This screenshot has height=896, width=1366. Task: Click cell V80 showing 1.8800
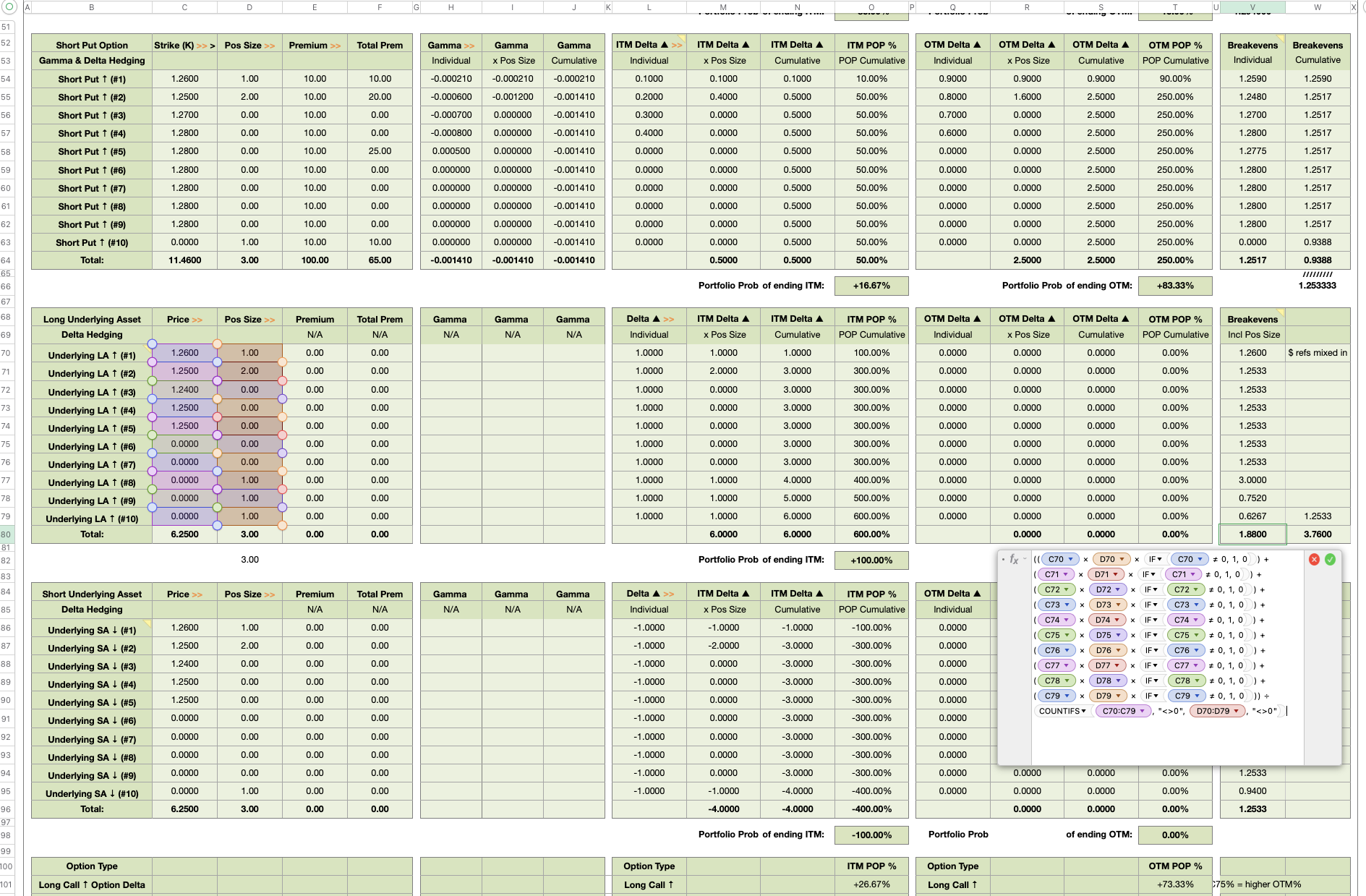tap(1252, 534)
